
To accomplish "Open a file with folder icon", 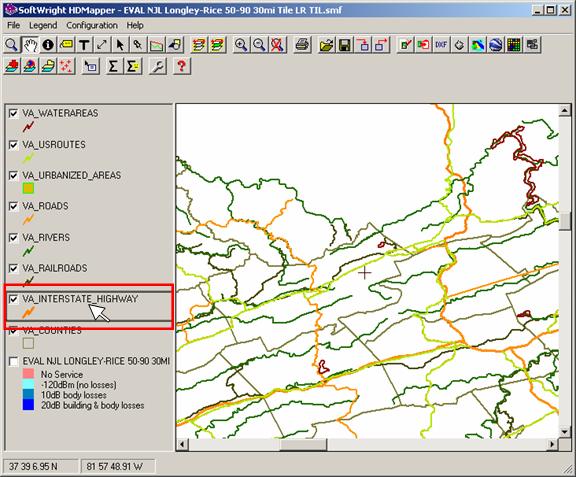I will (327, 45).
